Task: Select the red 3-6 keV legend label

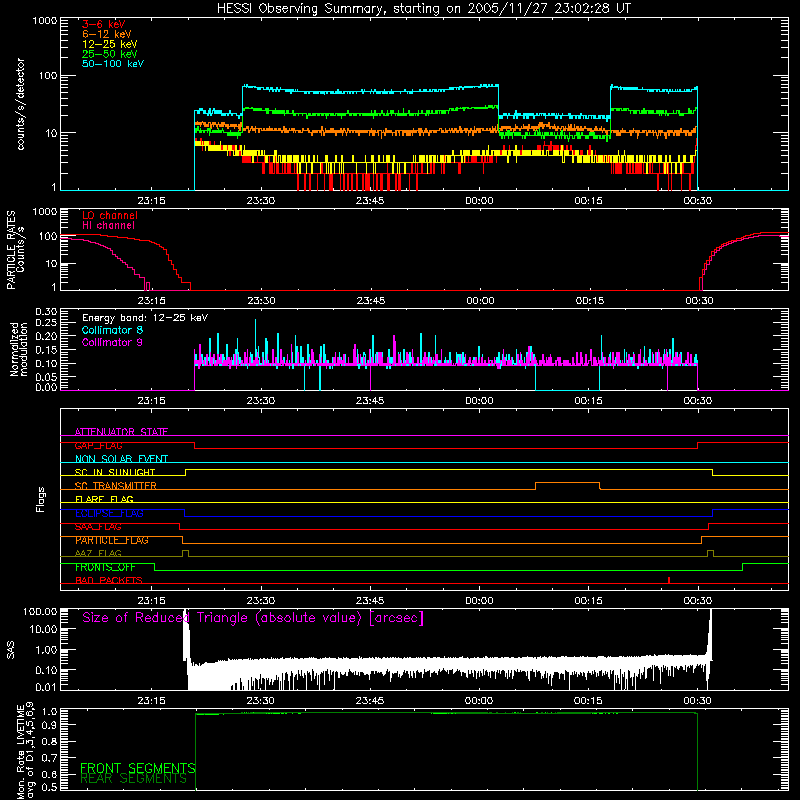Action: click(104, 24)
